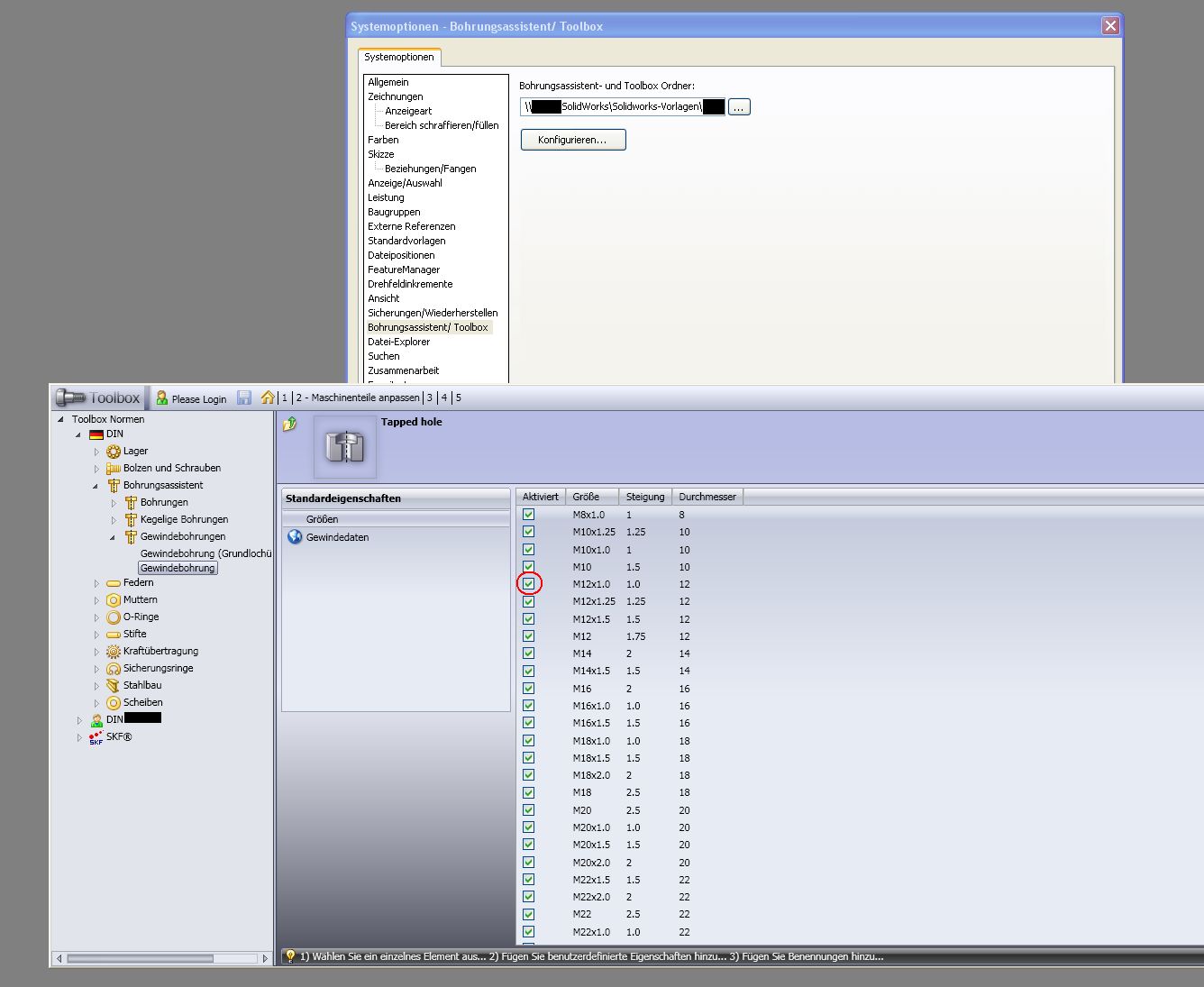1204x987 pixels.
Task: Toggle the M12x1.0 activation checkbox
Action: [529, 584]
